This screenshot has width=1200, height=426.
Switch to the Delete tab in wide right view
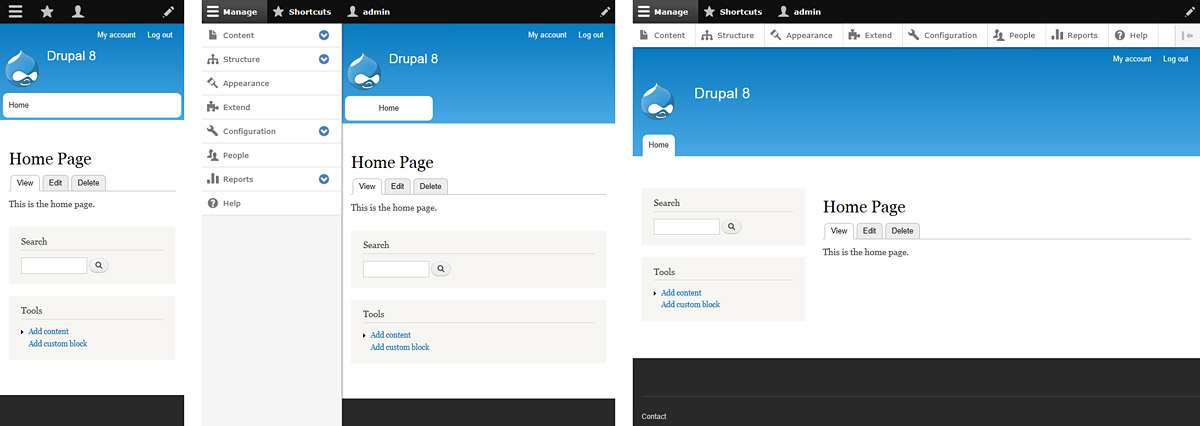(x=902, y=230)
